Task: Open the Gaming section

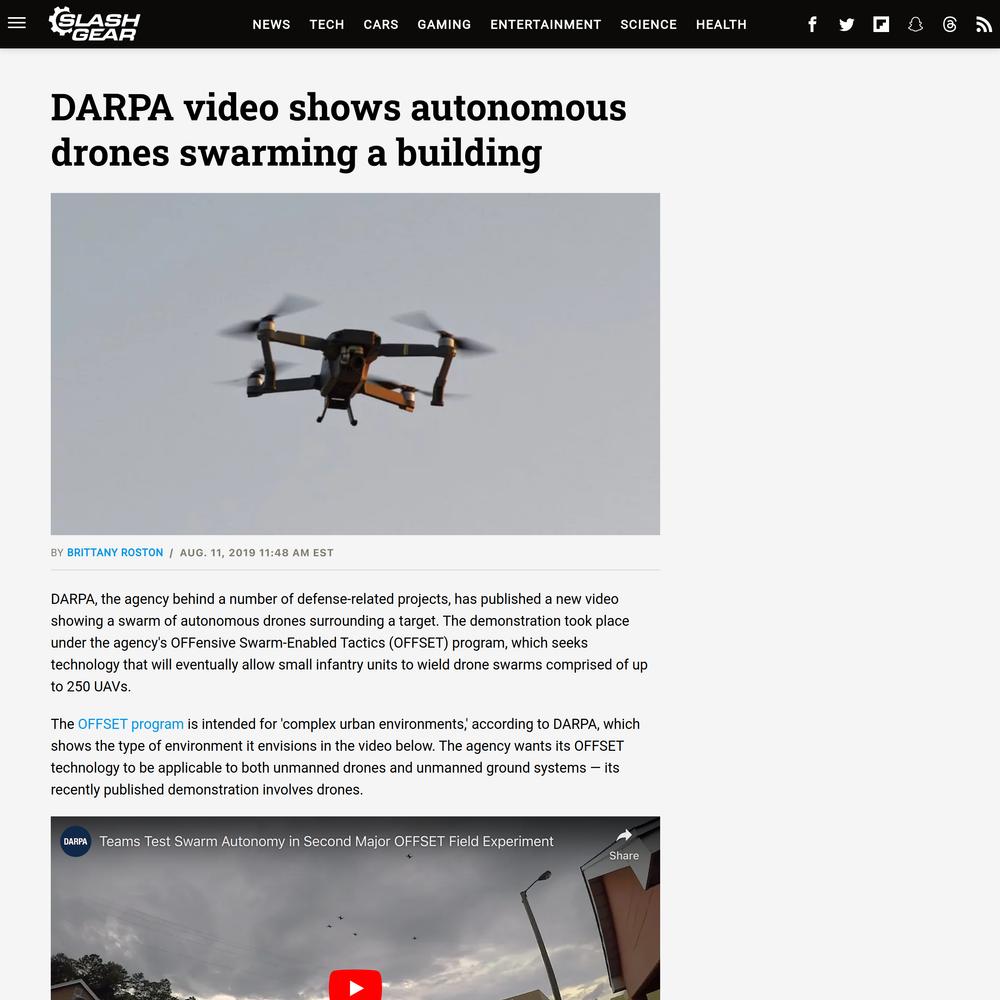Action: pos(444,24)
